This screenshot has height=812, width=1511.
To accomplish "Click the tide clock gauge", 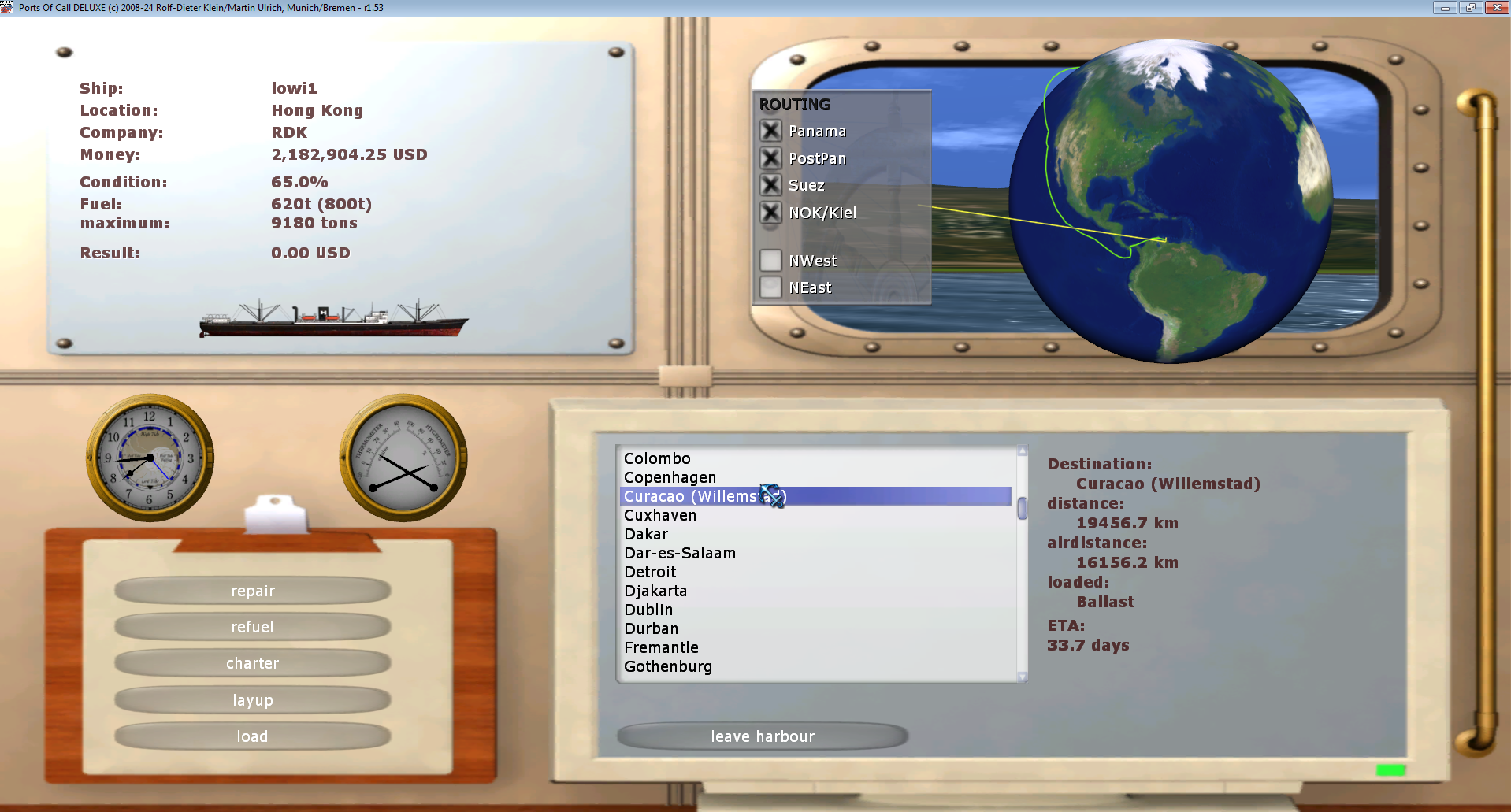I will [150, 458].
